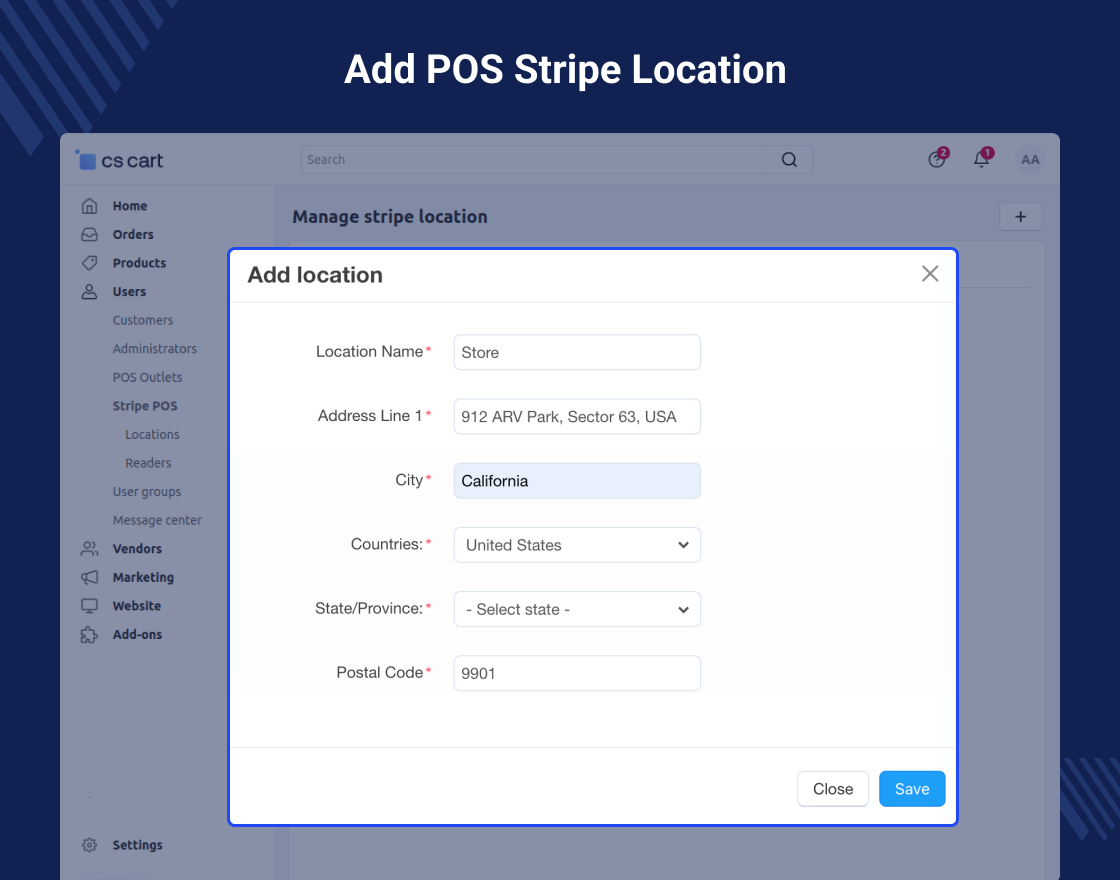Go to POS Outlets menu item
Viewport: 1120px width, 880px height.
pos(147,377)
